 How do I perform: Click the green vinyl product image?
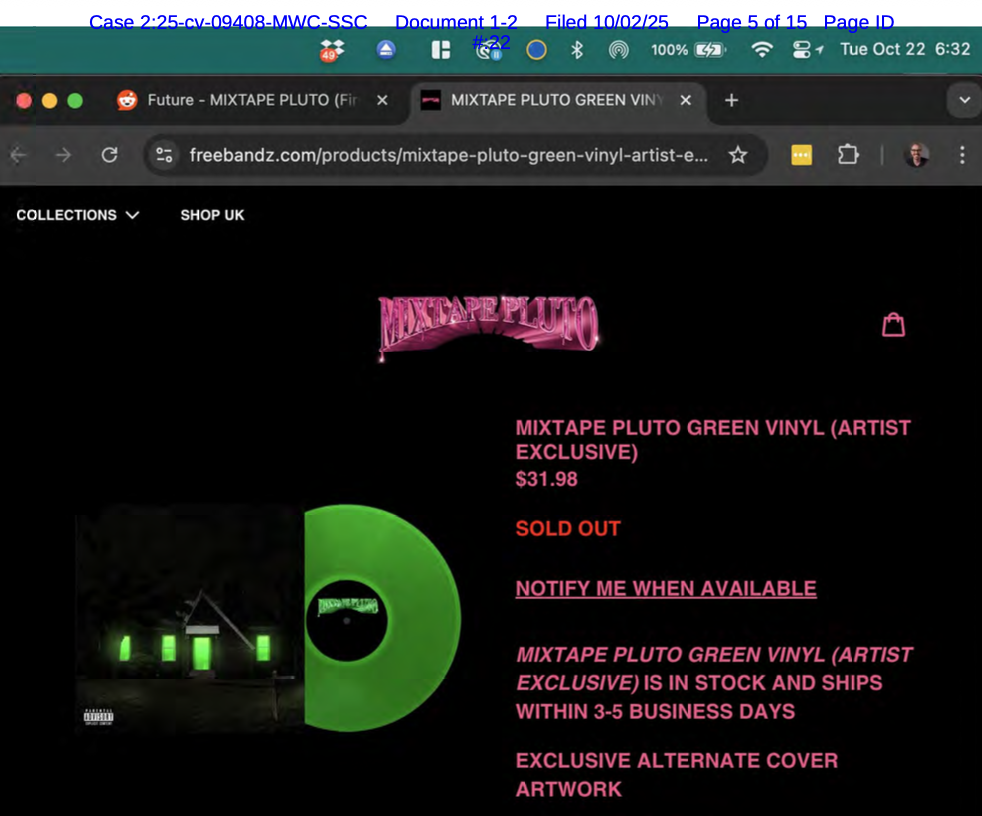click(x=270, y=618)
